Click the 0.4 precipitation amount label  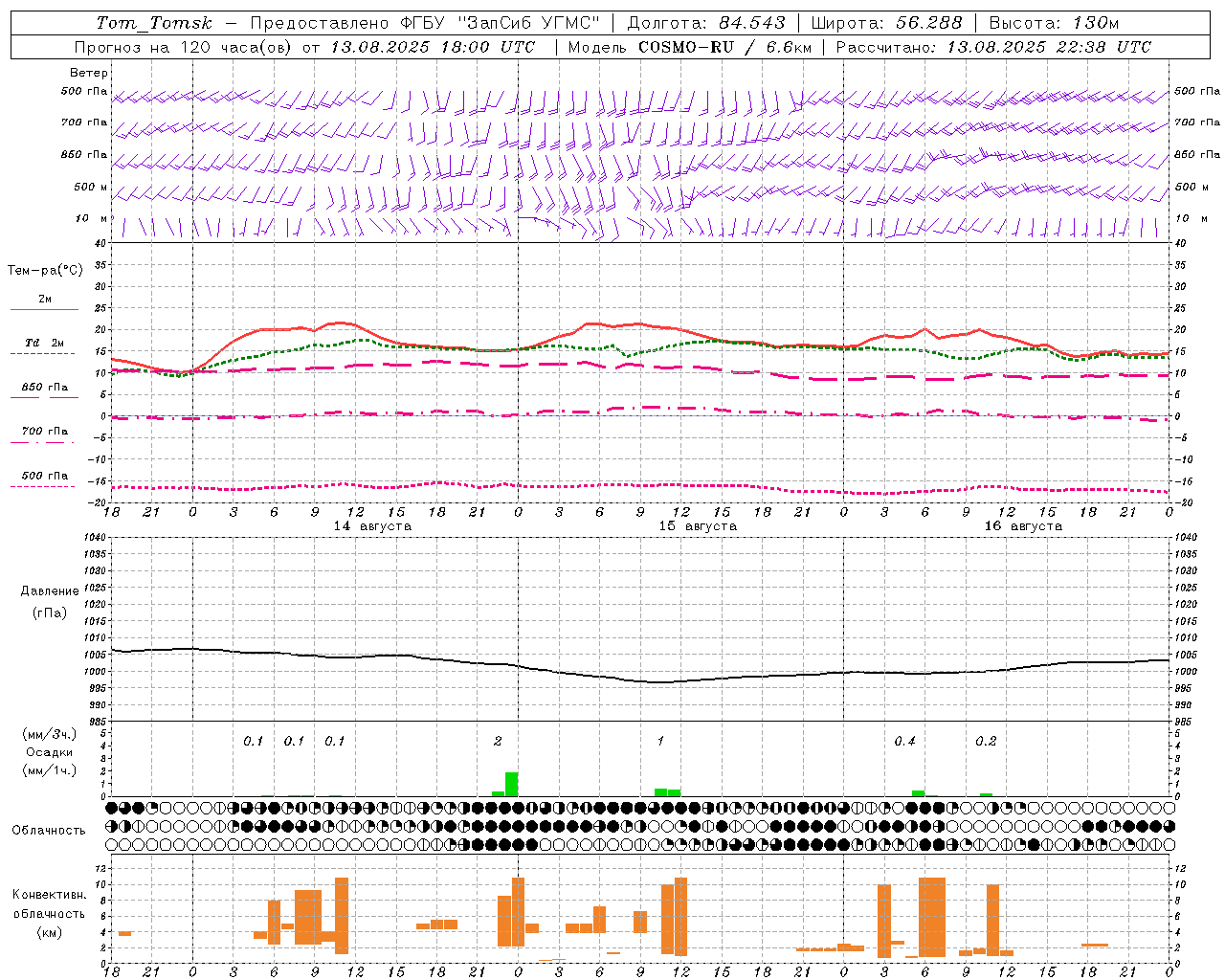(904, 742)
